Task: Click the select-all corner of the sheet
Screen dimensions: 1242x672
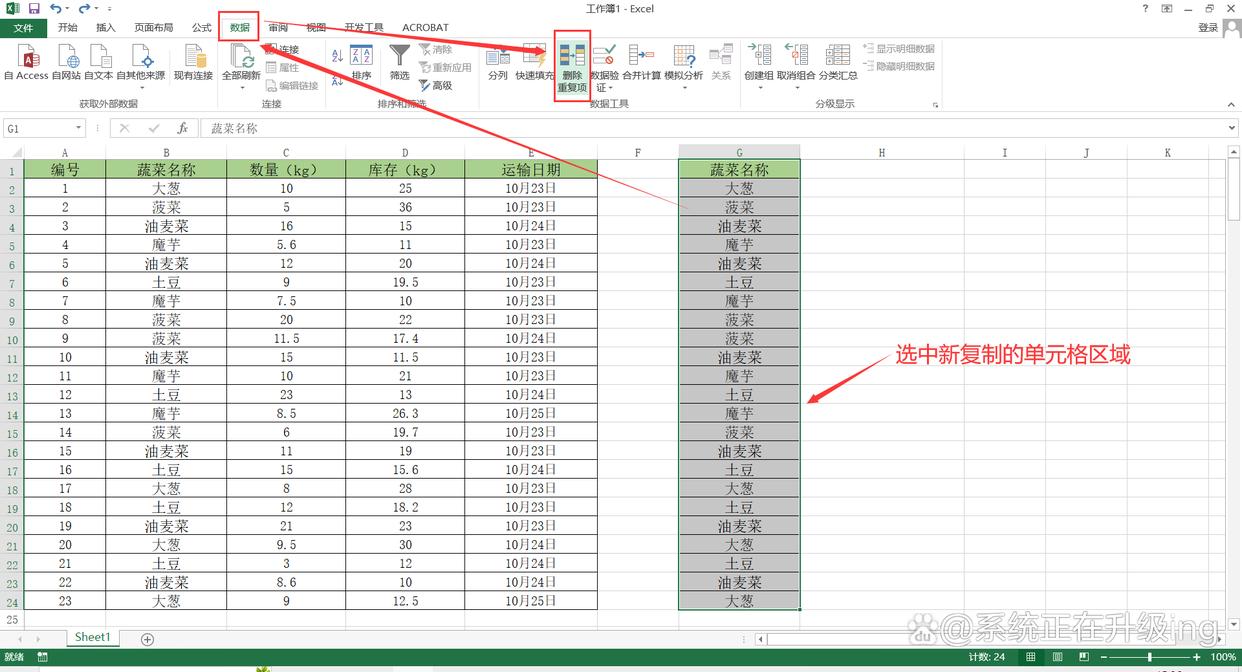Action: (11, 153)
